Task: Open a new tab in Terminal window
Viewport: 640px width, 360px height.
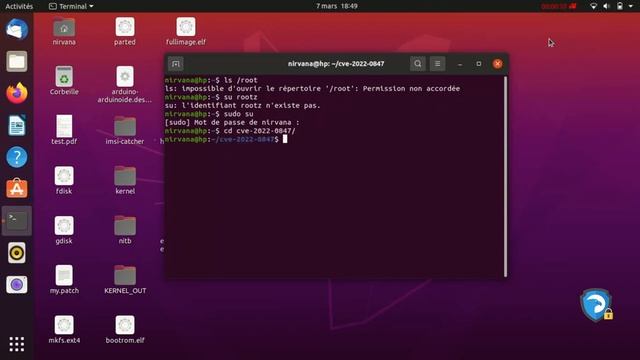Action: click(176, 64)
